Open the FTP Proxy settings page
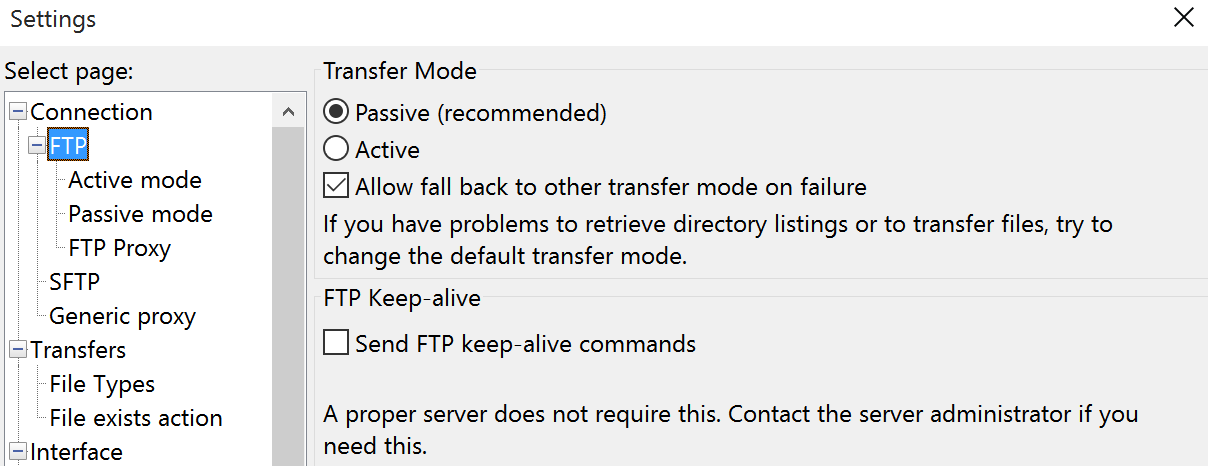Viewport: 1208px width, 466px height. tap(119, 248)
